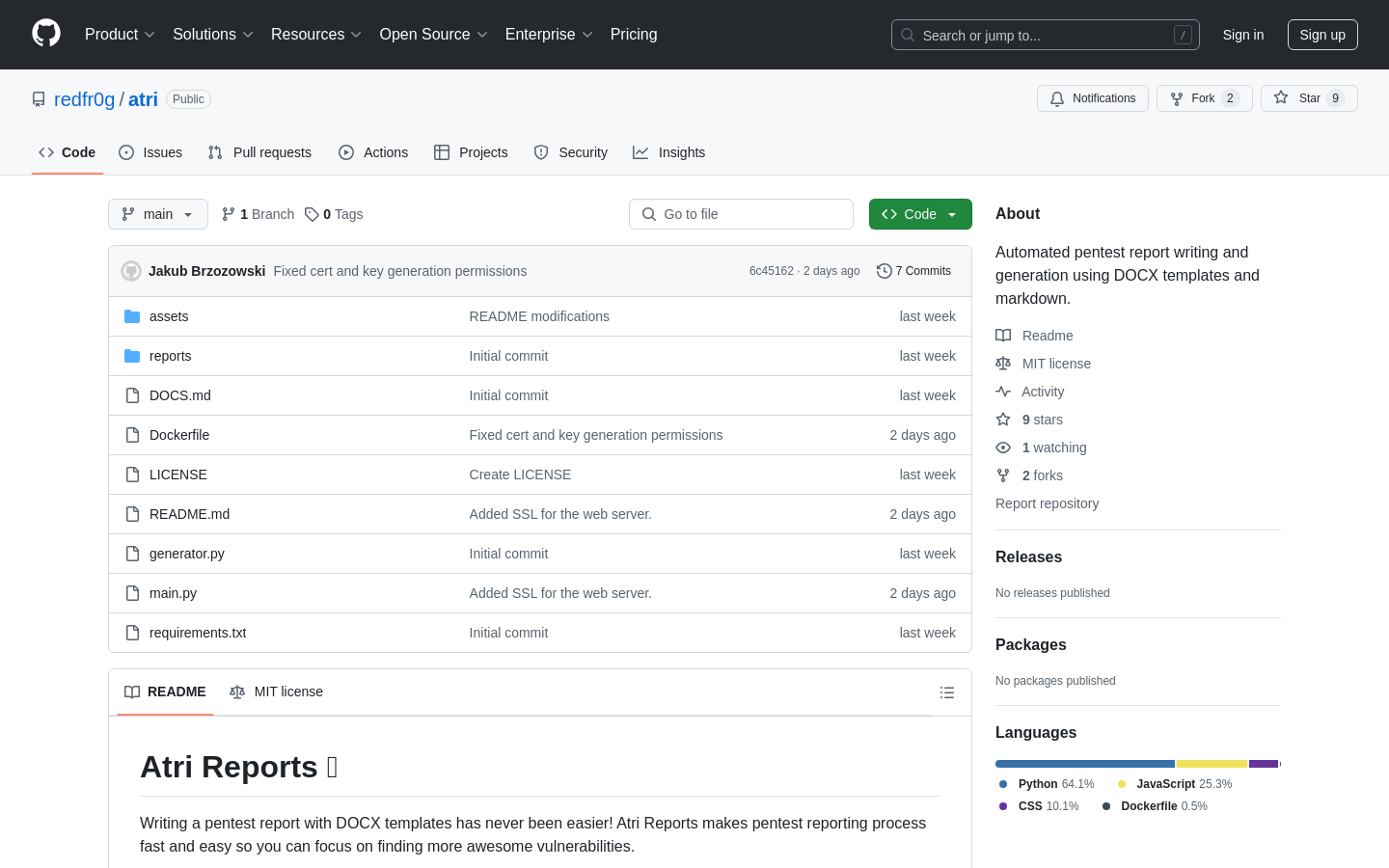Open the README outline icon

pos(947,692)
